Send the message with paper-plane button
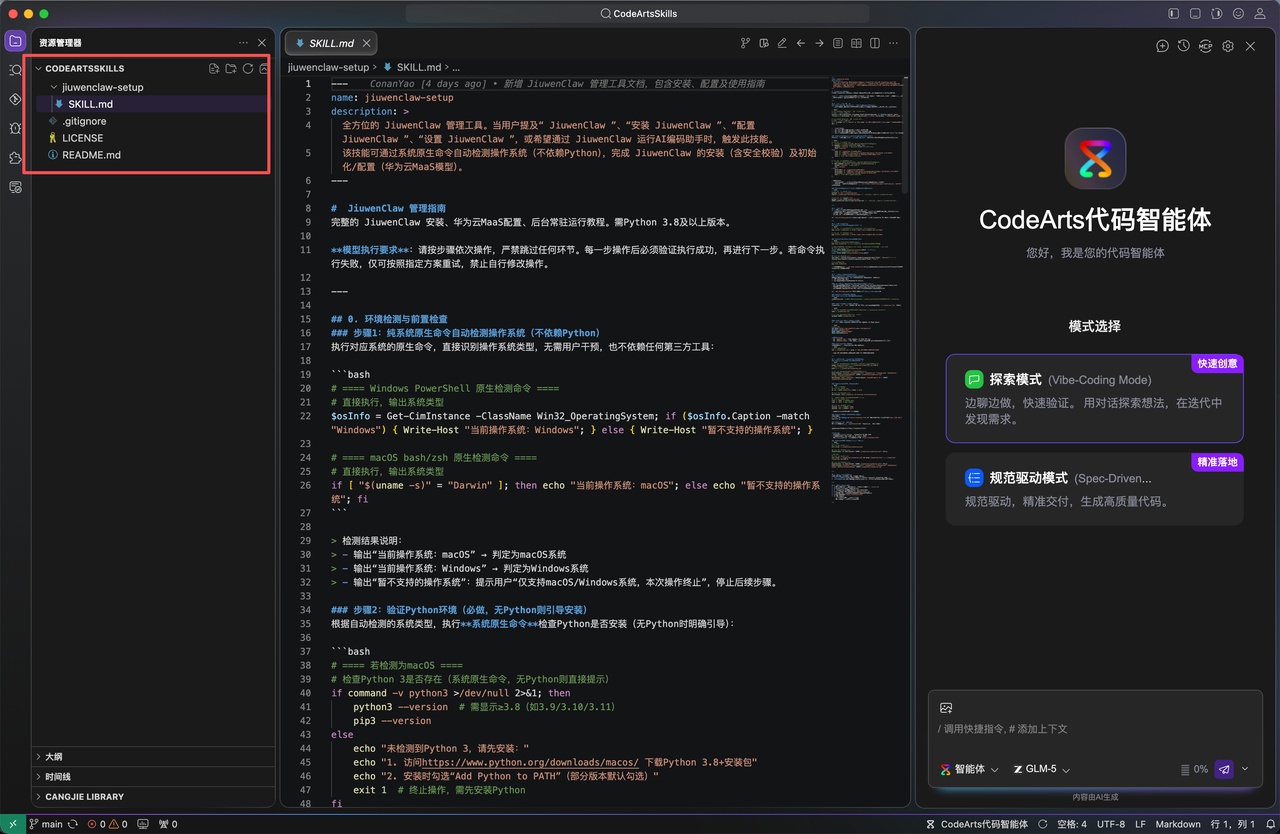Viewport: 1280px width, 834px height. pyautogui.click(x=1224, y=769)
